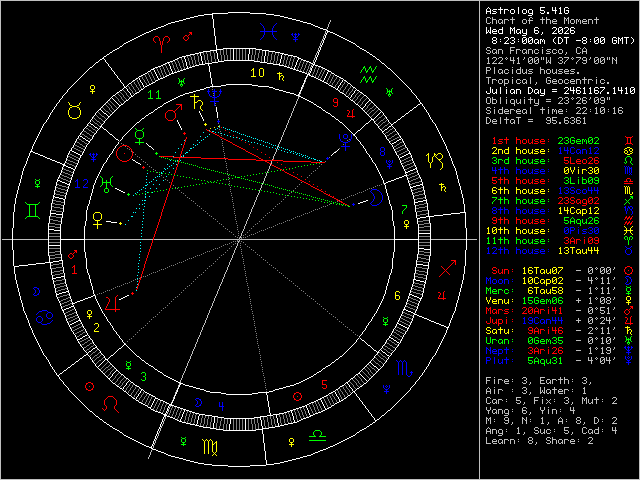640x480 pixels.
Task: Select the large blue crescent Moon glyph in the wheel
Action: click(x=377, y=198)
